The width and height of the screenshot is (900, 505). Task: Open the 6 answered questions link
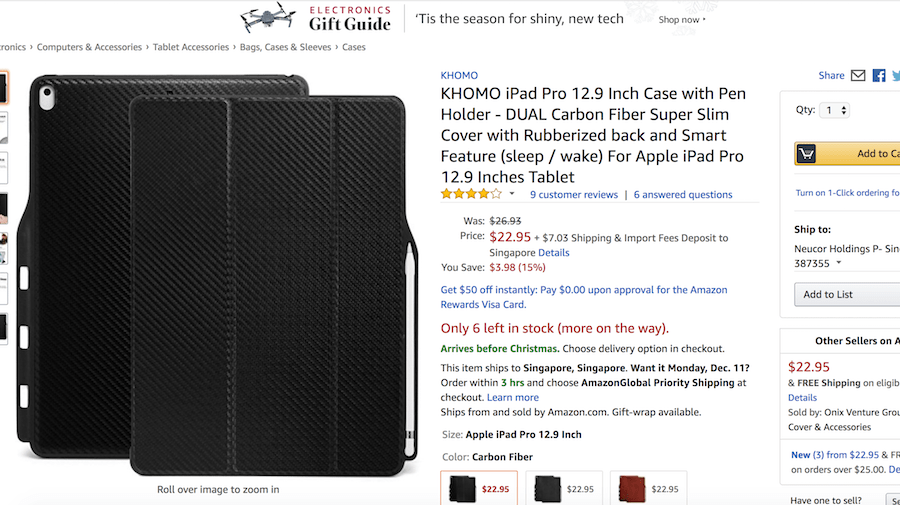click(683, 195)
